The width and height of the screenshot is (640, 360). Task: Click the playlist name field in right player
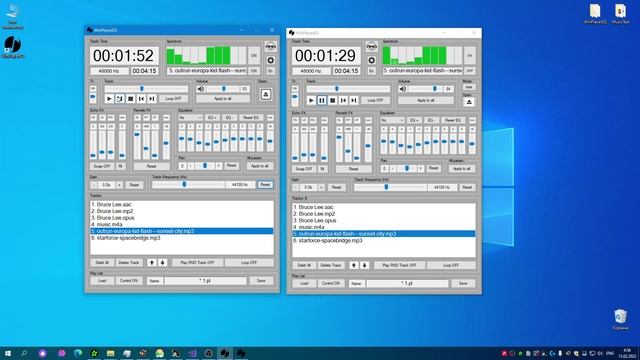(x=408, y=283)
